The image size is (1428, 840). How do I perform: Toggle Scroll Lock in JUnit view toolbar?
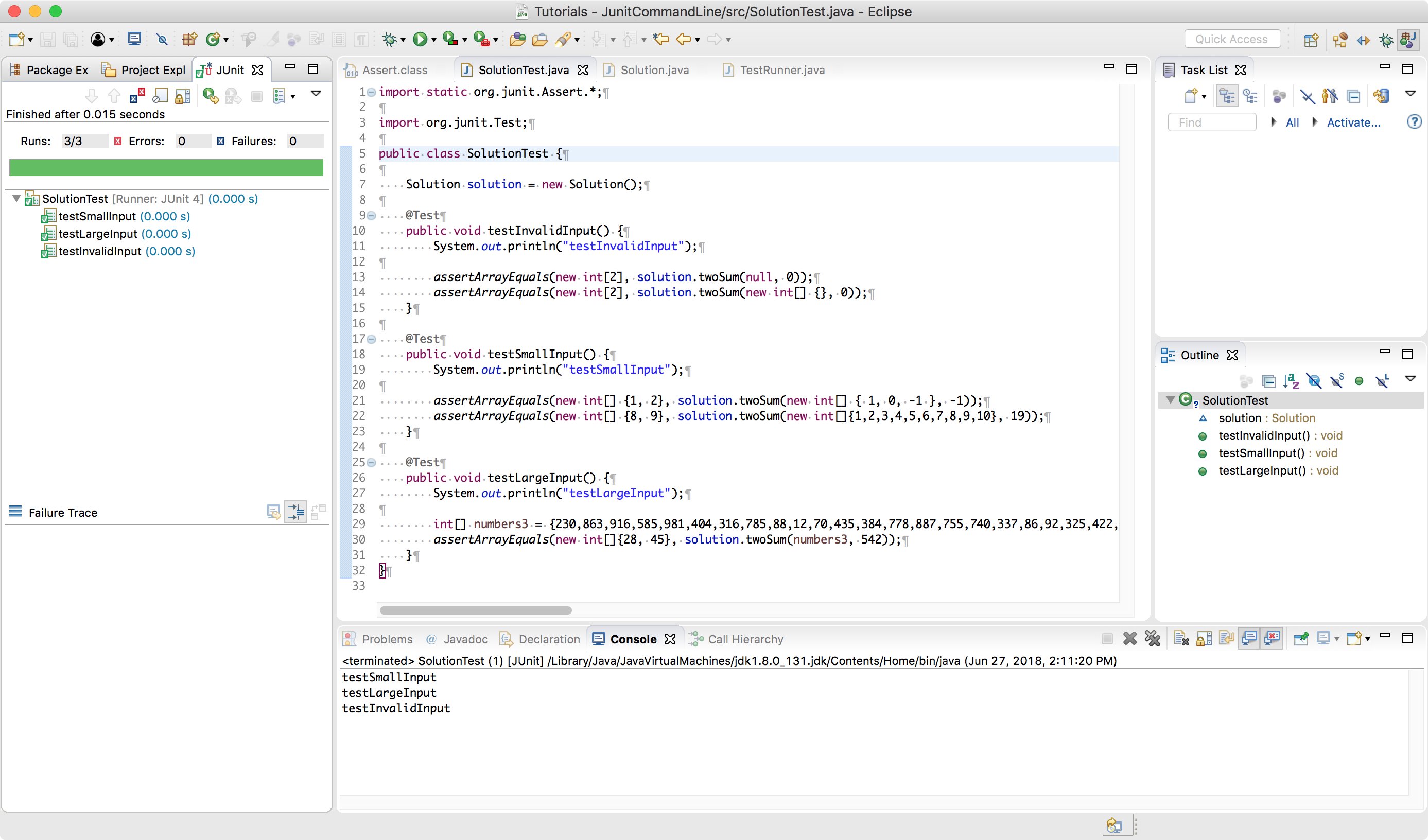pyautogui.click(x=182, y=96)
